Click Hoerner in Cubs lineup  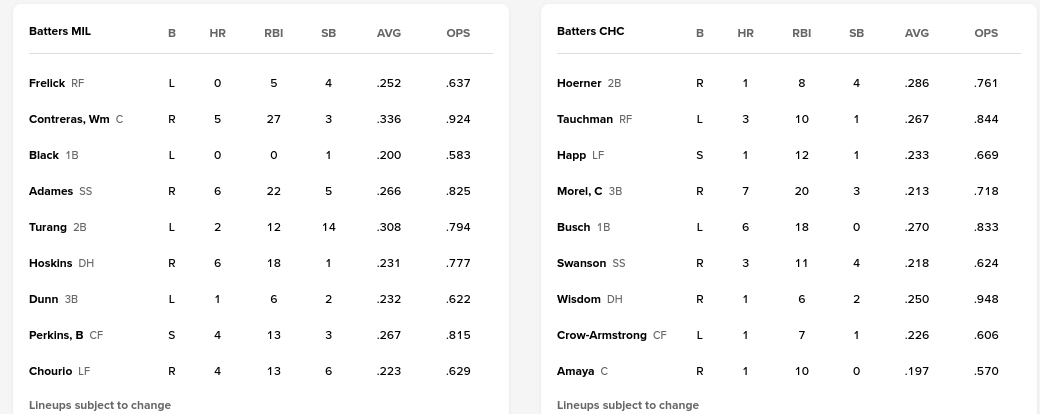point(579,83)
